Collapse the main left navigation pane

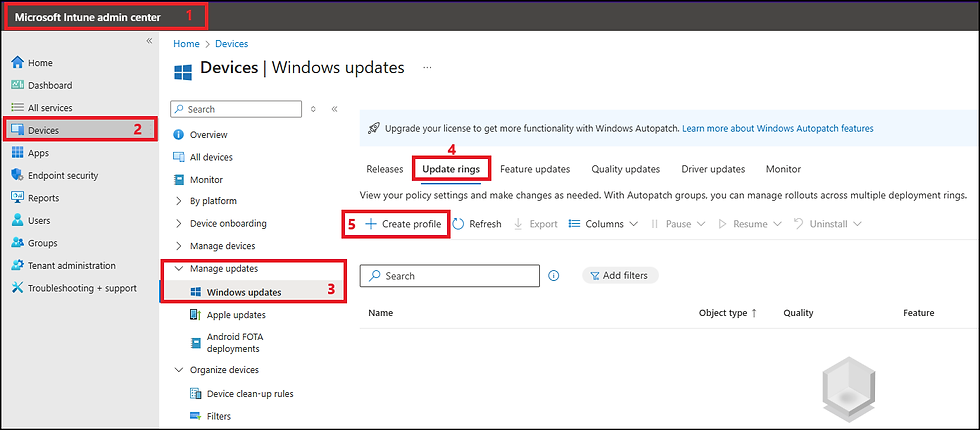coord(149,41)
